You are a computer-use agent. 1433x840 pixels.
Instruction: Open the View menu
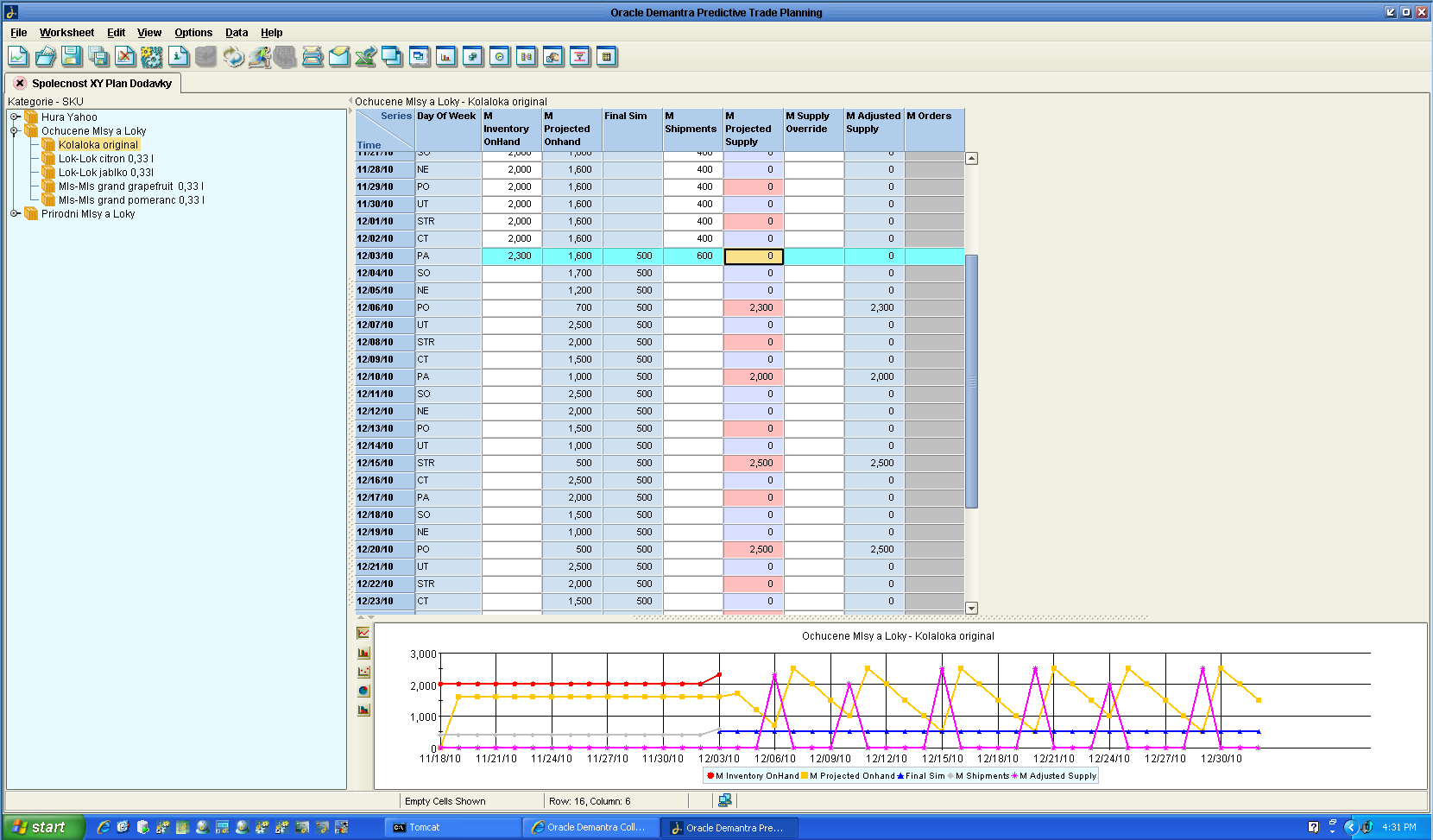point(149,33)
